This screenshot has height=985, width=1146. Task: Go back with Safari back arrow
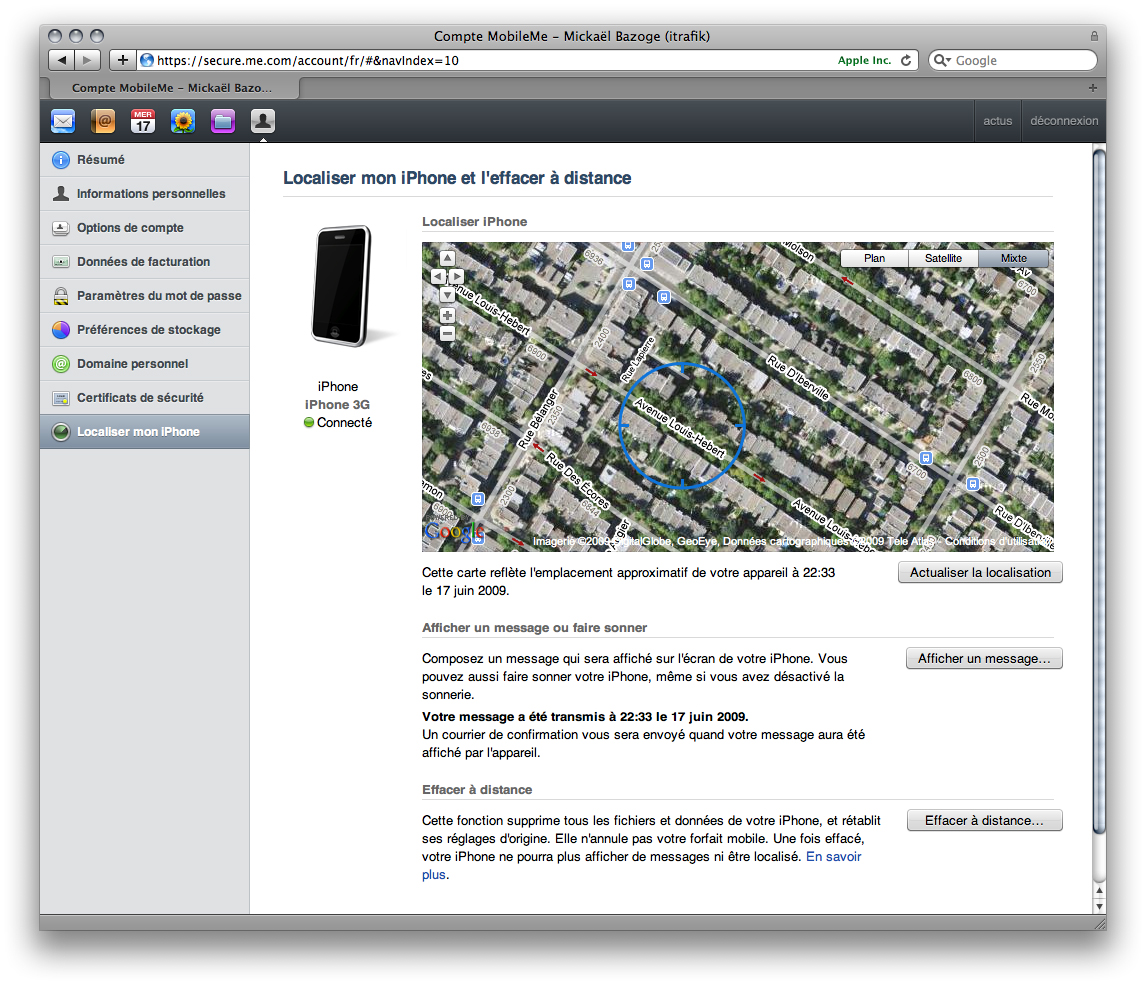(61, 60)
